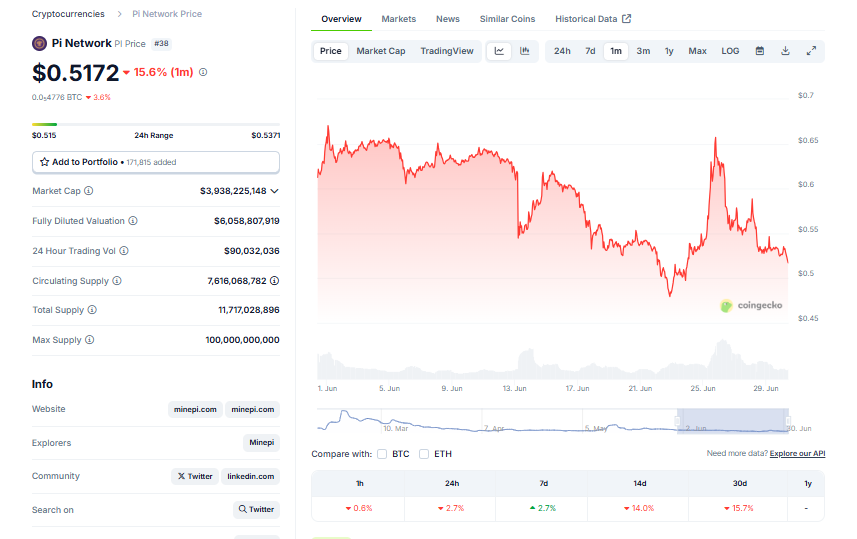Click the #38 rank badge

(x=161, y=43)
